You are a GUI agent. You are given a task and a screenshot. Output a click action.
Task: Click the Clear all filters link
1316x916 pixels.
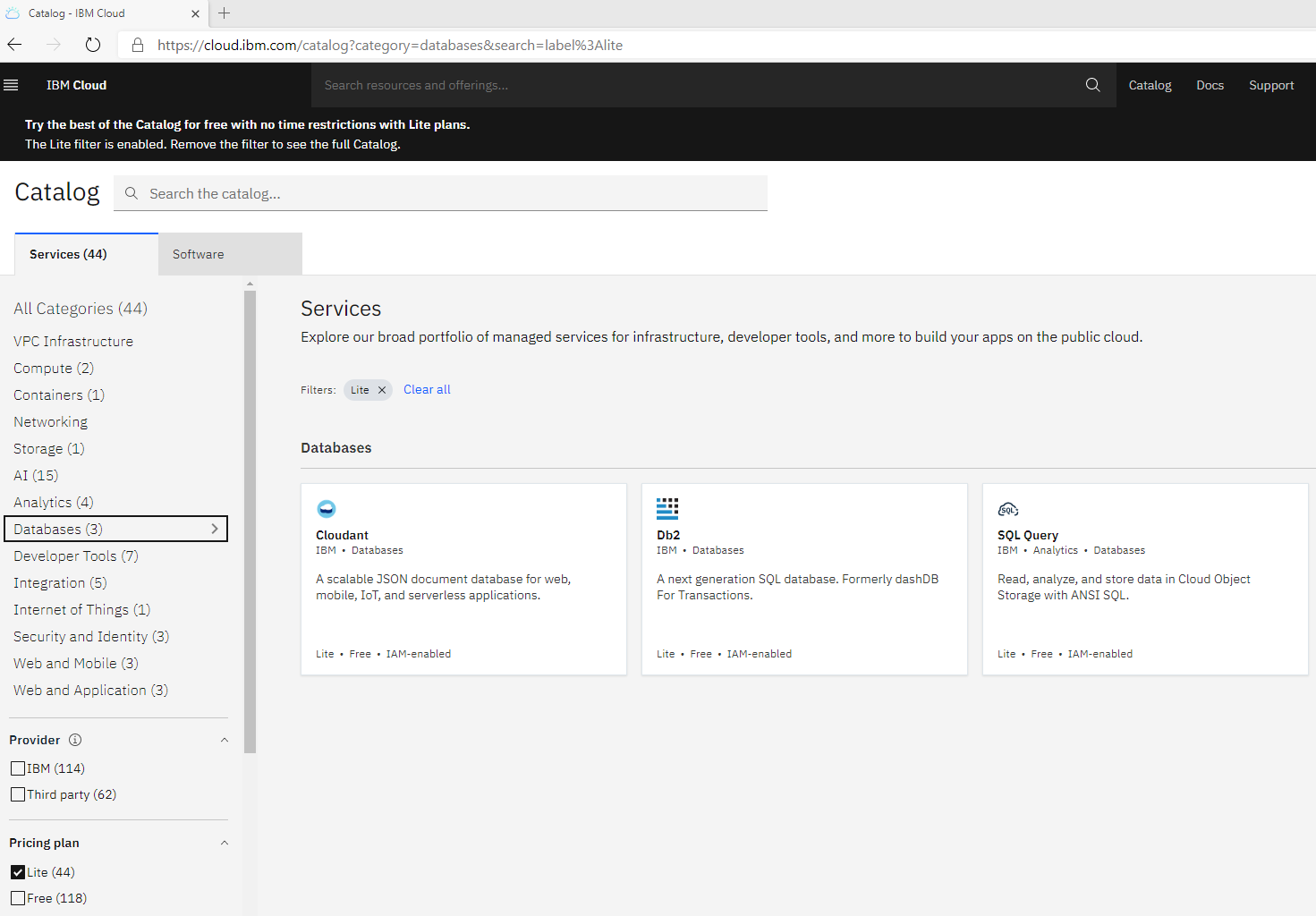(427, 389)
